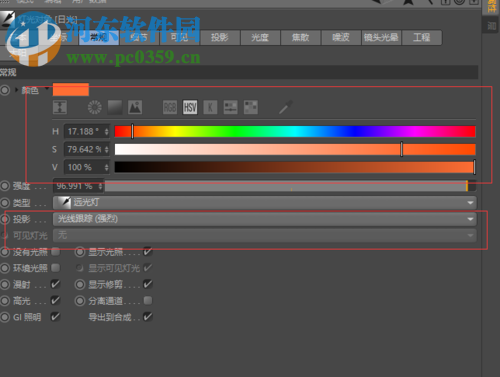The height and width of the screenshot is (377, 500).
Task: Click on the 强度 intensity slider bar
Action: 290,186
